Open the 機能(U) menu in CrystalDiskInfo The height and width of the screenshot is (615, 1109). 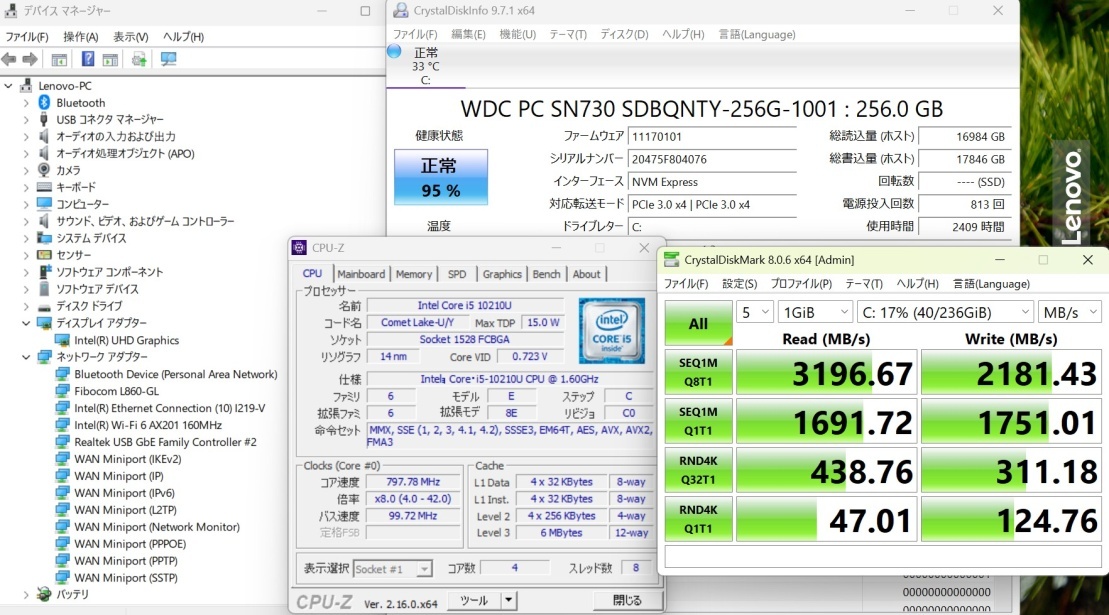(x=517, y=34)
